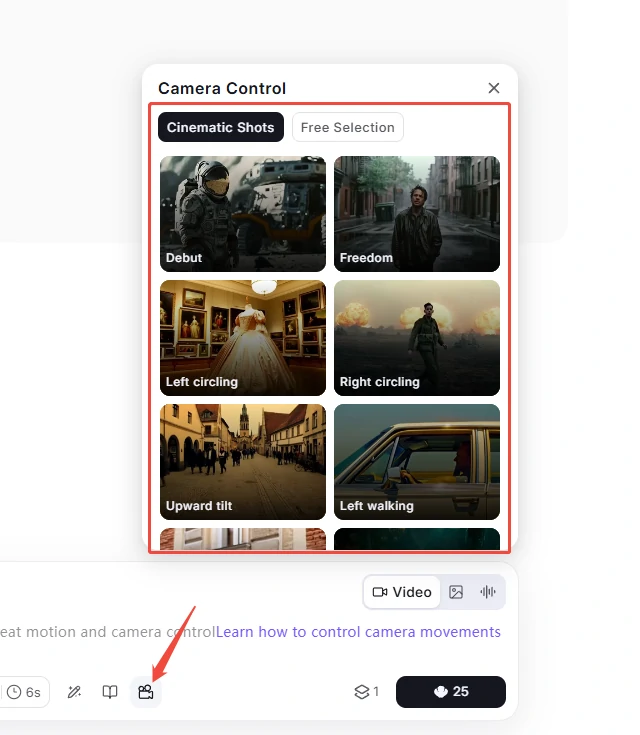Image resolution: width=640 pixels, height=735 pixels.
Task: Switch to audio waveform mode icon
Action: pos(488,592)
